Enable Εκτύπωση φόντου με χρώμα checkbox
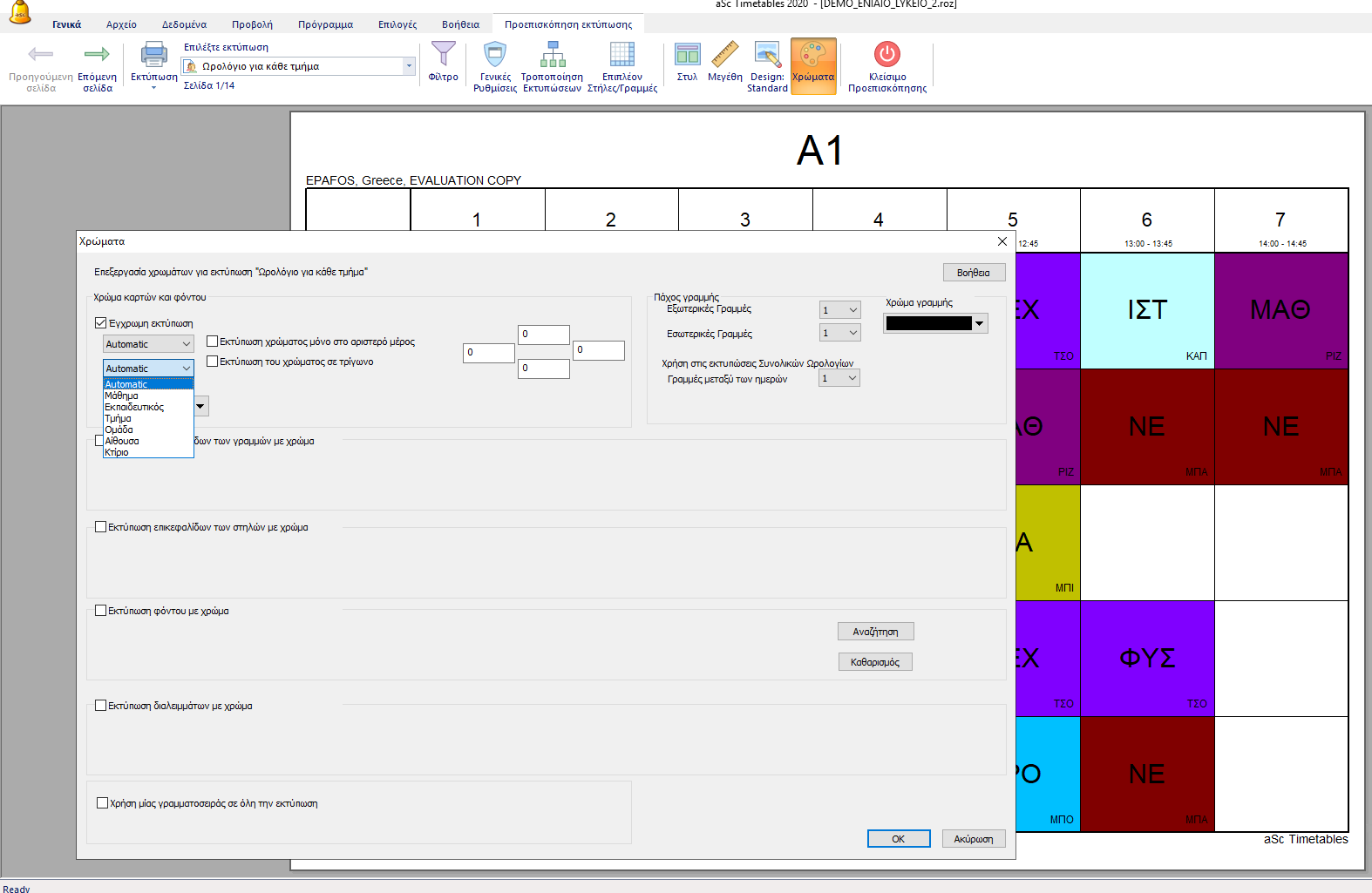Viewport: 1372px width, 893px height. point(101,611)
